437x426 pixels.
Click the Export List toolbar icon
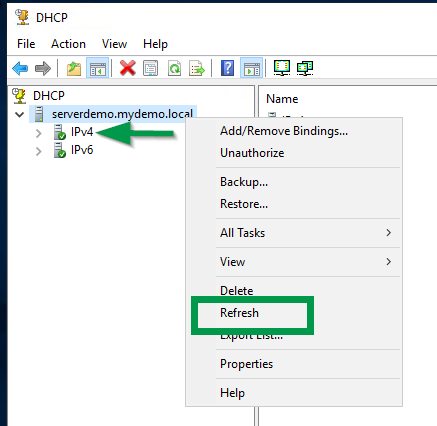click(x=197, y=68)
